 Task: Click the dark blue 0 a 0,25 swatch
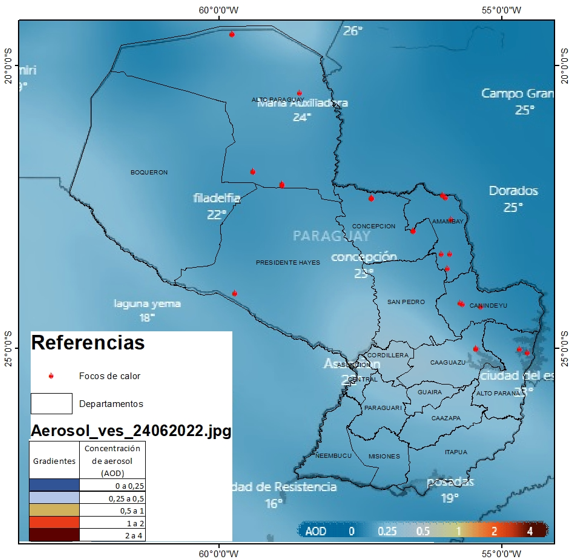[x=54, y=485]
